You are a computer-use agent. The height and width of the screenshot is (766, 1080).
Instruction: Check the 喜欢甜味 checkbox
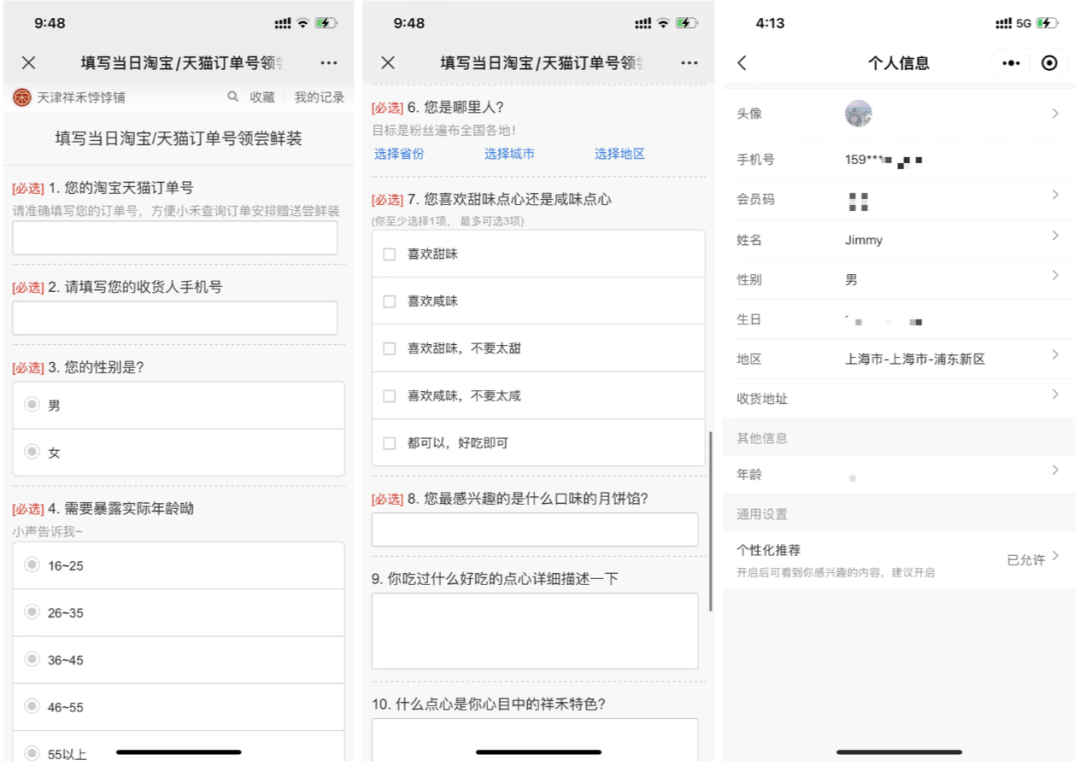(390, 254)
